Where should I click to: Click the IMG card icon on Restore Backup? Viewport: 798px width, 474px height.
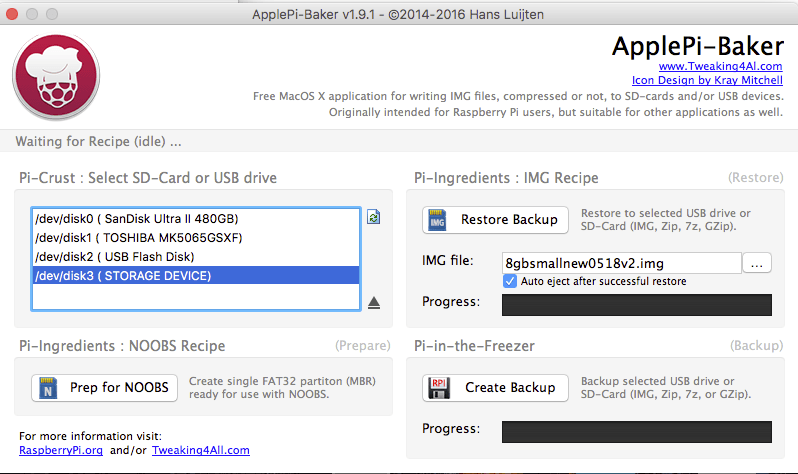pos(437,220)
